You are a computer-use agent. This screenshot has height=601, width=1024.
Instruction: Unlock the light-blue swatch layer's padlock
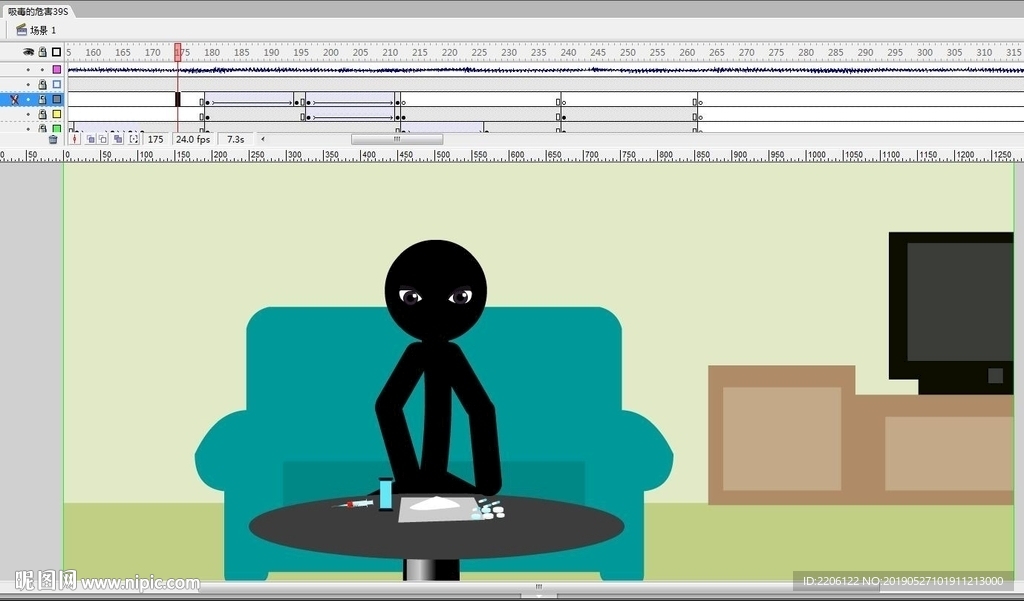42,84
